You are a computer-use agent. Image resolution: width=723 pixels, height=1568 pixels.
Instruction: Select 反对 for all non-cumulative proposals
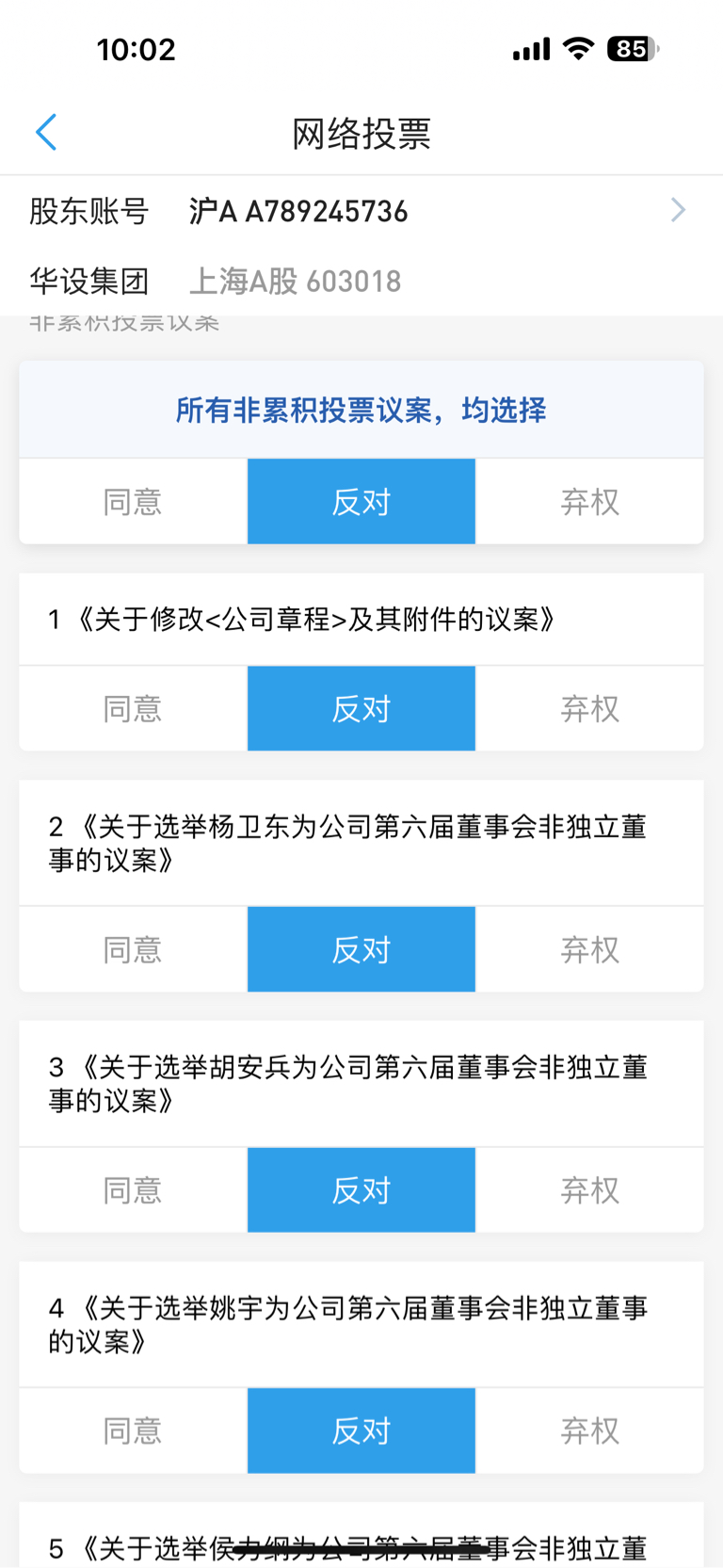click(x=361, y=502)
